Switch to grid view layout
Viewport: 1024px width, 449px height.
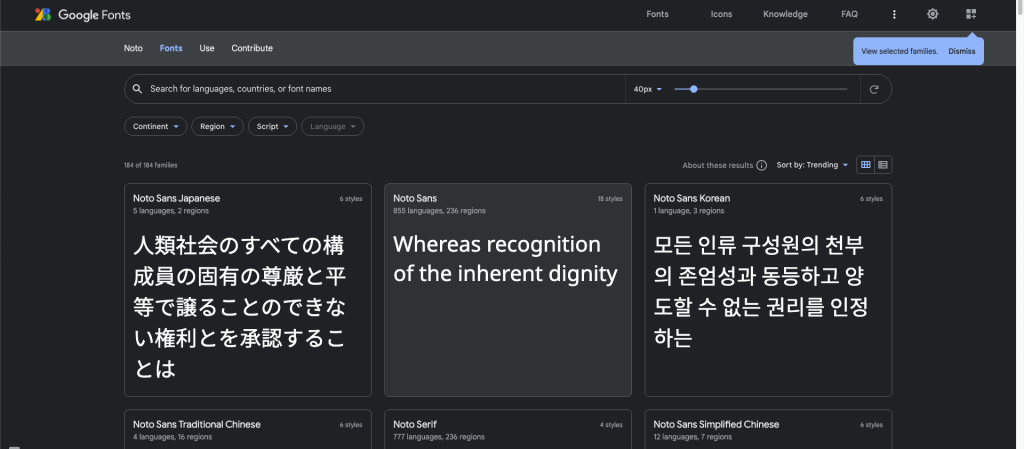tap(865, 165)
